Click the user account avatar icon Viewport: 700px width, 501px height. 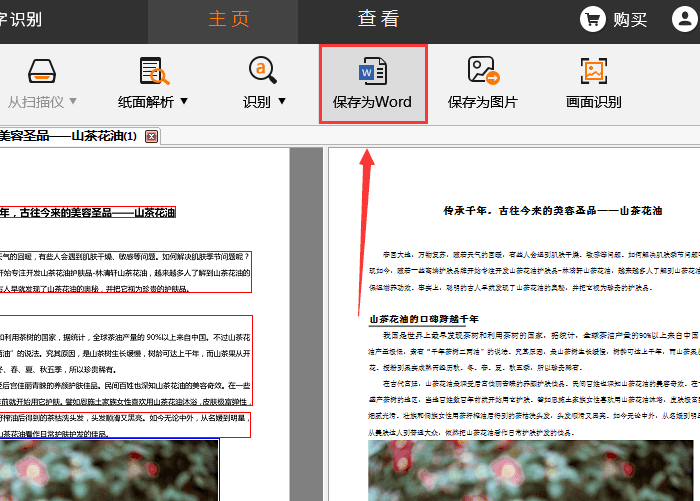coord(682,19)
